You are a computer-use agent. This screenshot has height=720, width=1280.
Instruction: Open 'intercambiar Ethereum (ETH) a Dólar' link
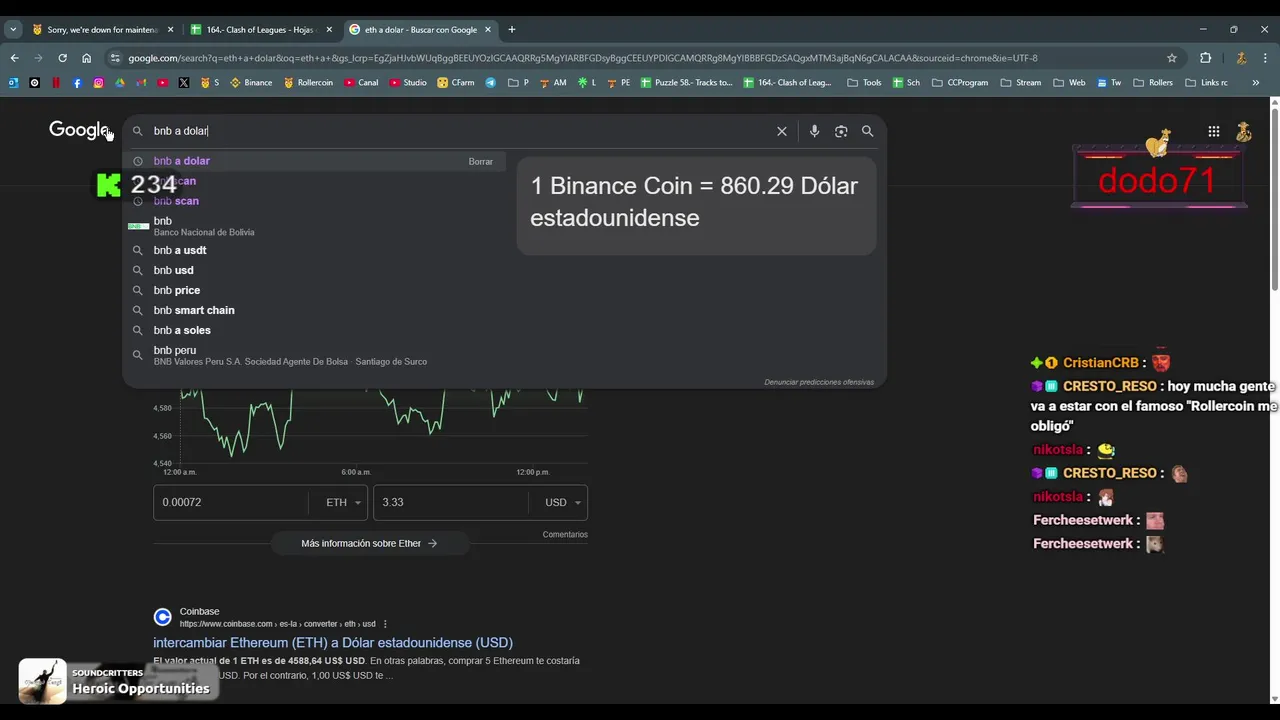[333, 642]
